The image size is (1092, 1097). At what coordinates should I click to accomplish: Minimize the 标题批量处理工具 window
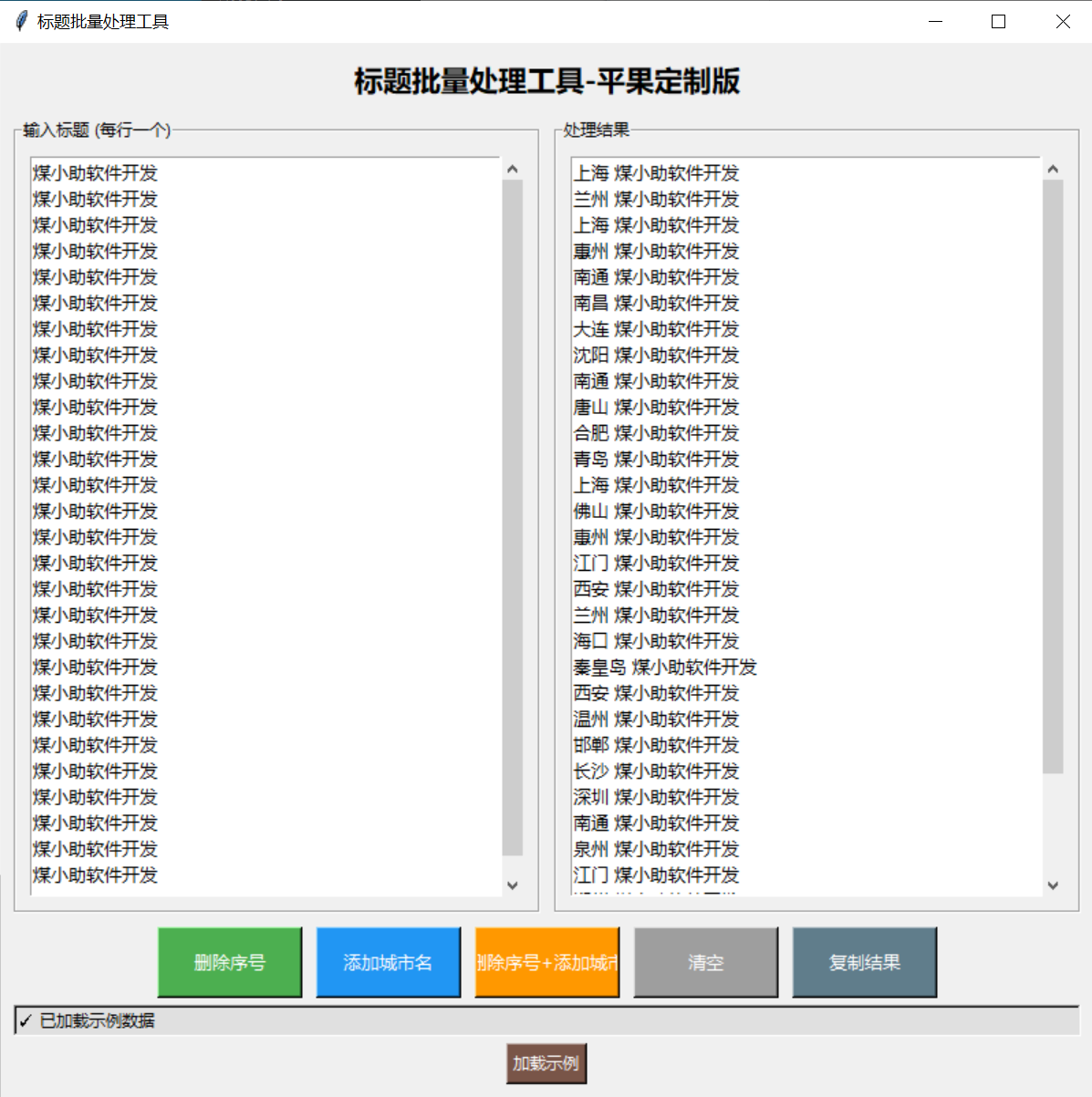934,21
